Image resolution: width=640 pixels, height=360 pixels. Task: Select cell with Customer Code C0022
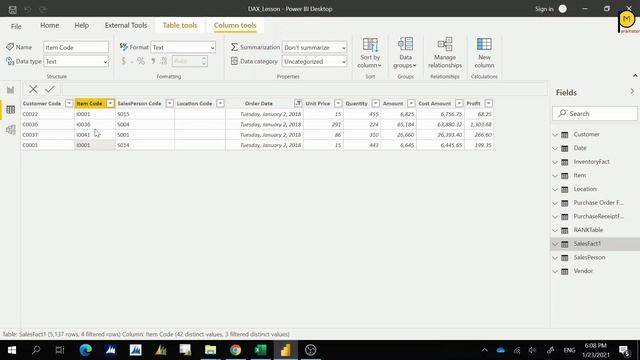click(47, 114)
